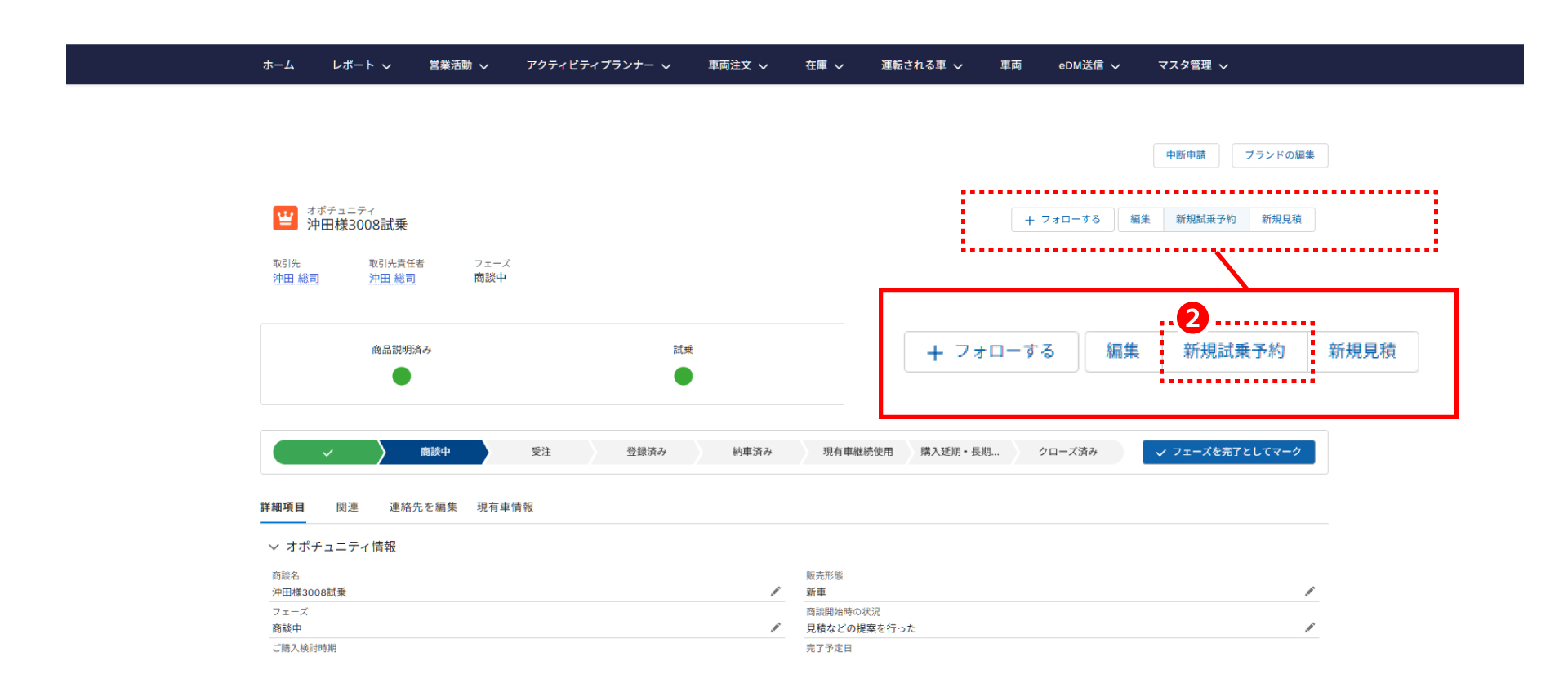This screenshot has width=1568, height=697.
Task: Edit the フェーズ field via pencil icon
Action: coord(775,628)
